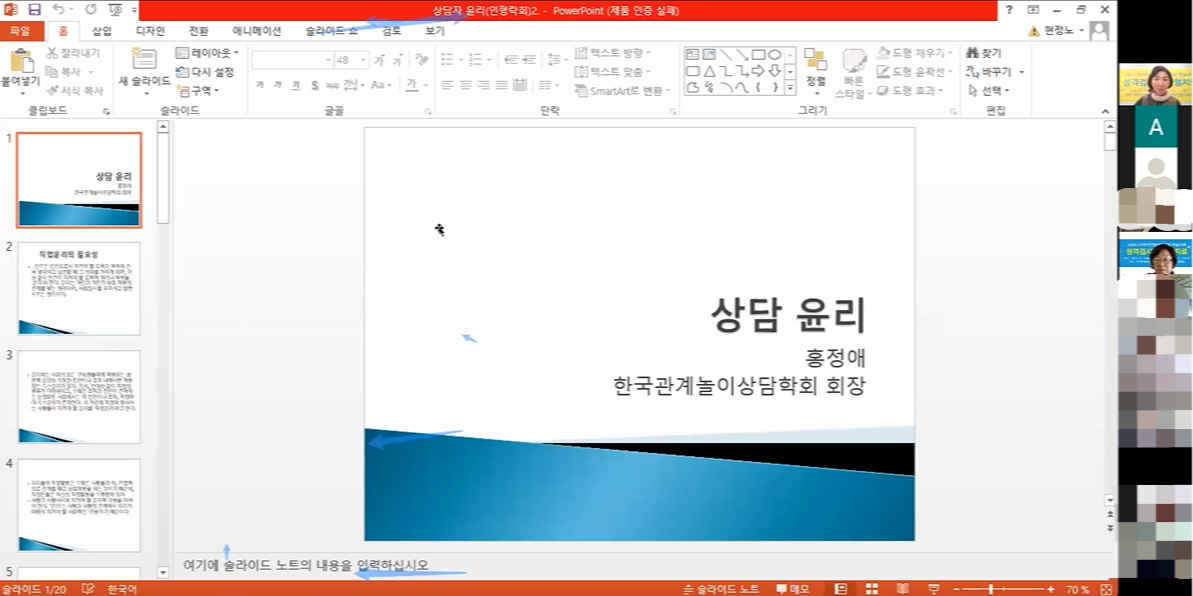This screenshot has height=596, width=1193.
Task: Open the 선택 (Select) dropdown menu
Action: point(988,90)
